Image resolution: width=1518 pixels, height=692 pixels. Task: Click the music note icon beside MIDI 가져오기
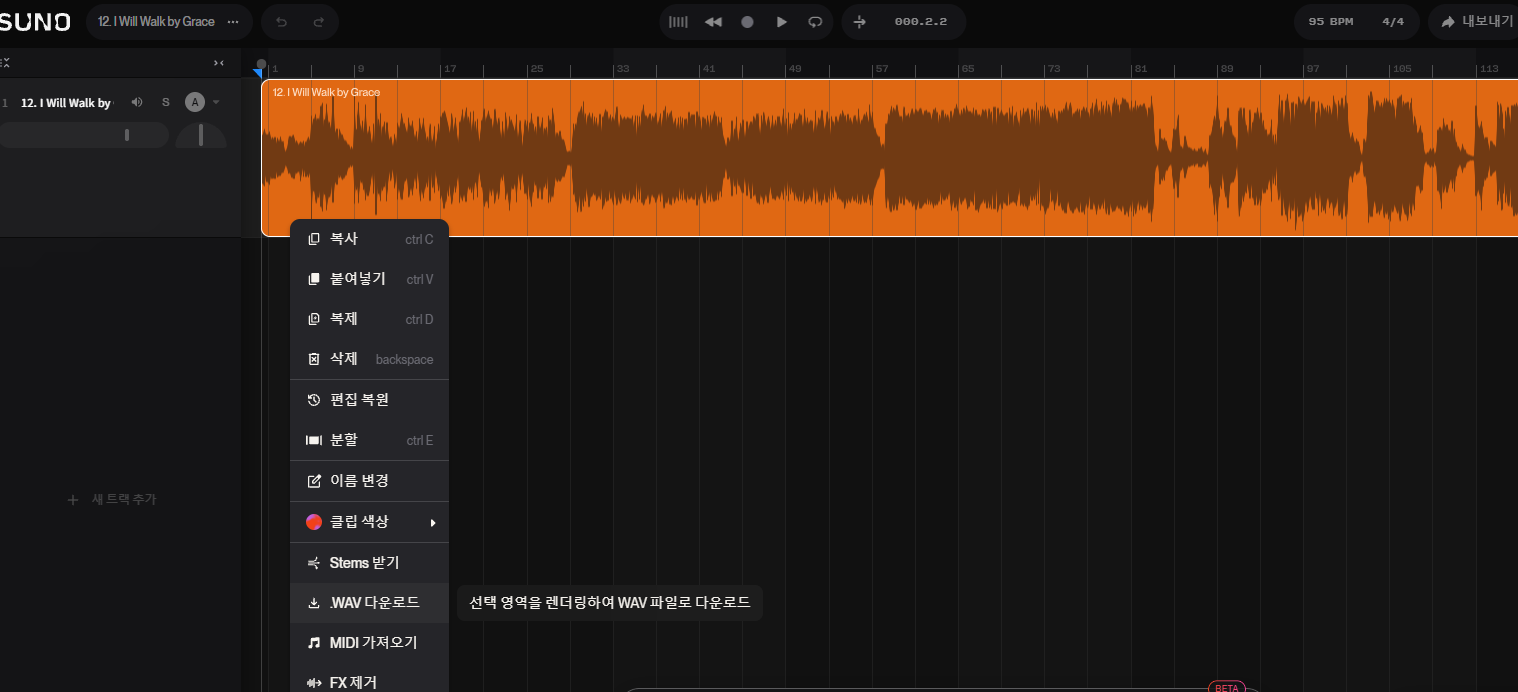click(x=314, y=643)
